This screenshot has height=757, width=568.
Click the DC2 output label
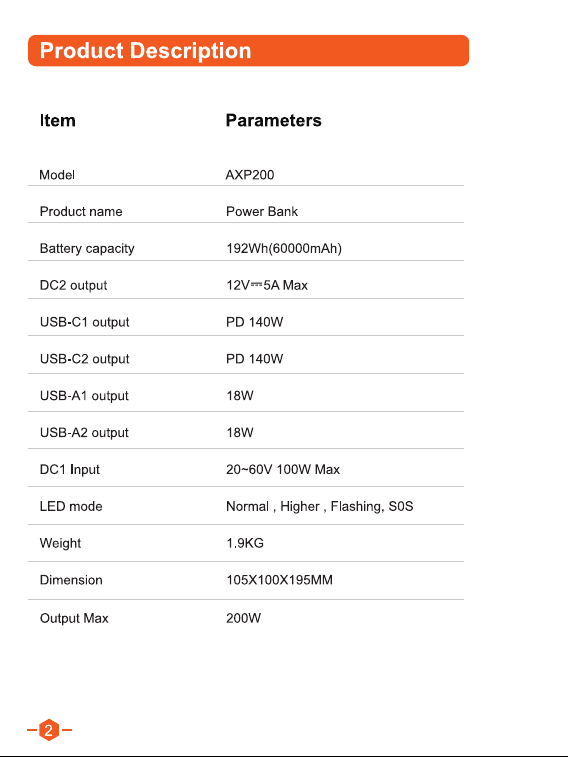73,285
